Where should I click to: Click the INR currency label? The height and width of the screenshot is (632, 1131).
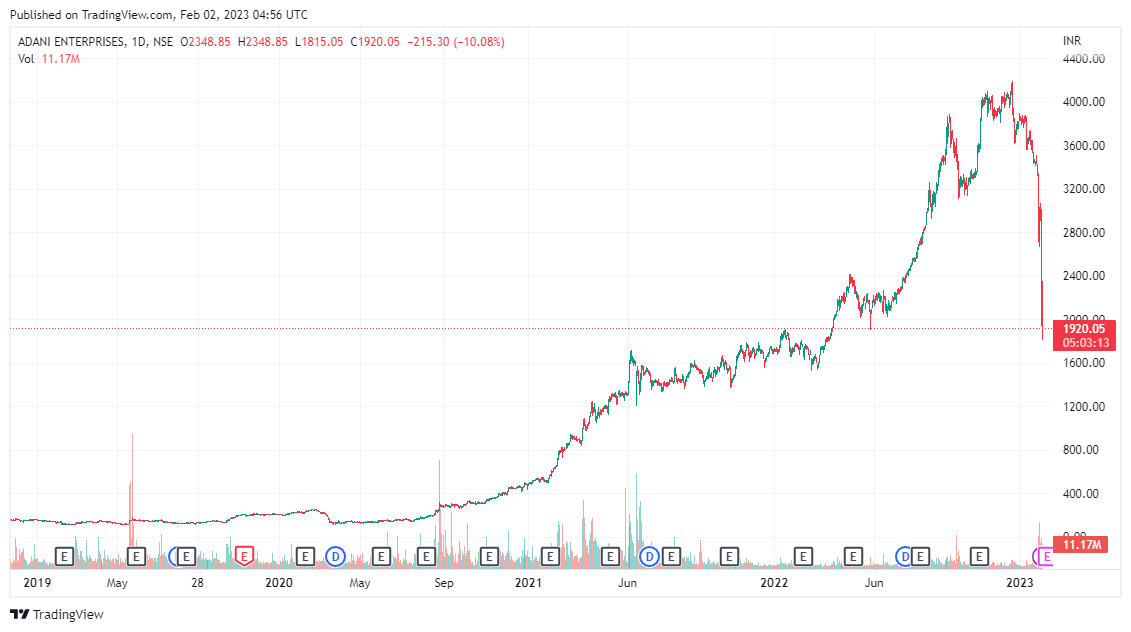(1072, 40)
